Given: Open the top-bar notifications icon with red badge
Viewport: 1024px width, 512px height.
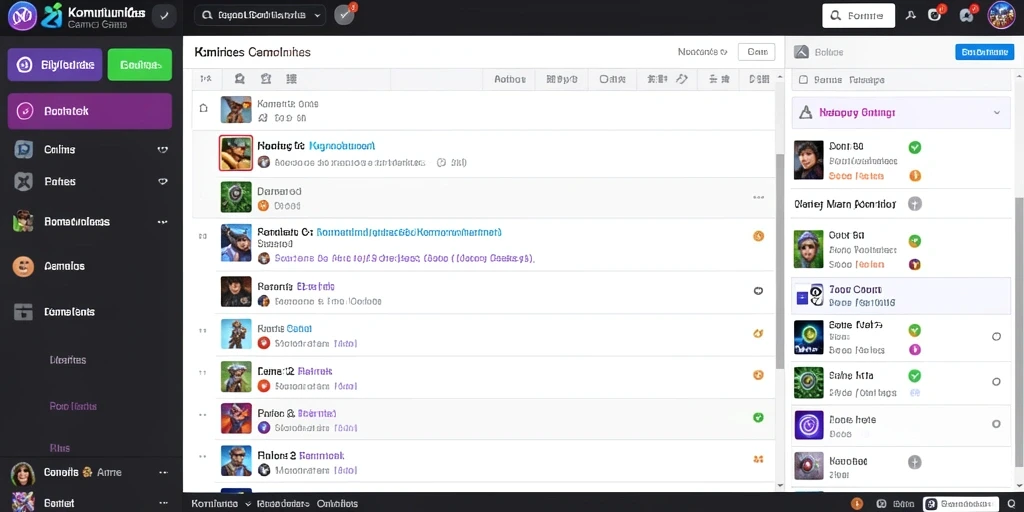Looking at the screenshot, I should point(936,14).
